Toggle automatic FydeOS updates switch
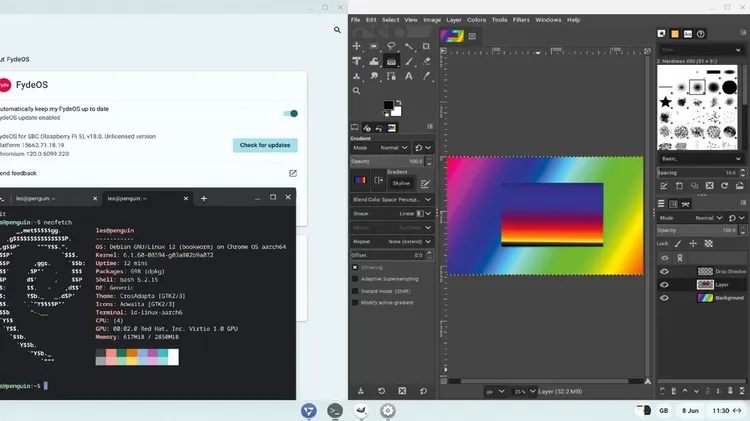 pos(290,113)
